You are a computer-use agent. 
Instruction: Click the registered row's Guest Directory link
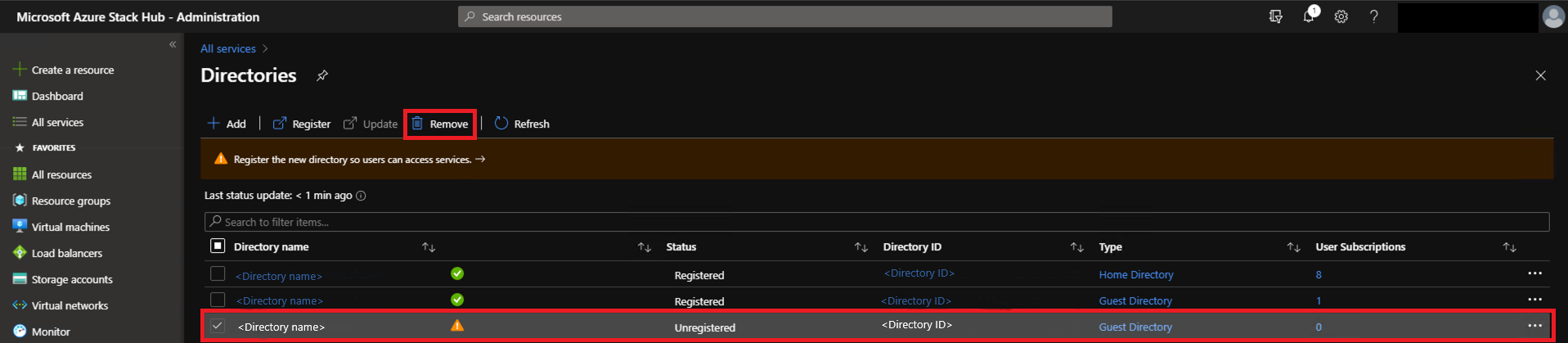1135,301
